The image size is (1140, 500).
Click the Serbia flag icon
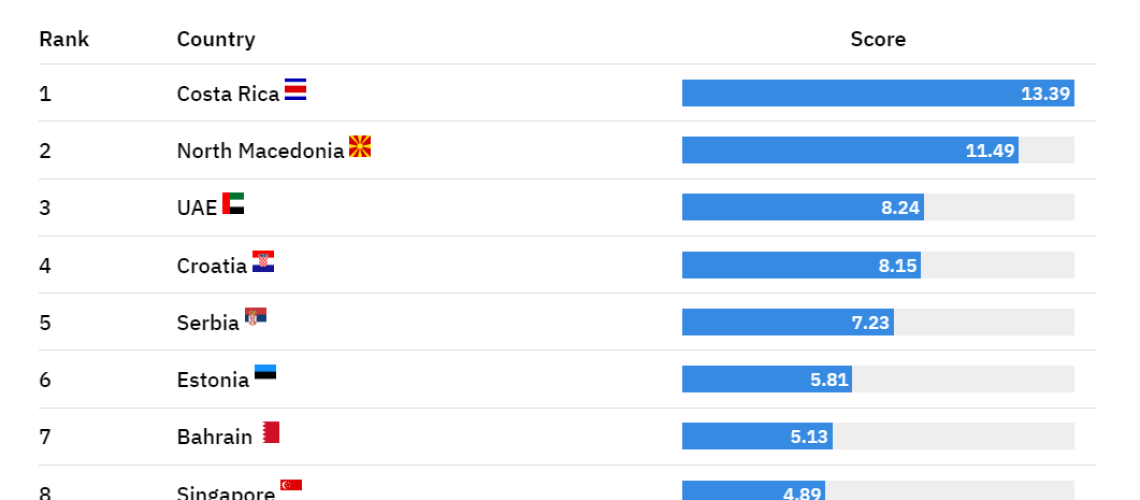256,318
